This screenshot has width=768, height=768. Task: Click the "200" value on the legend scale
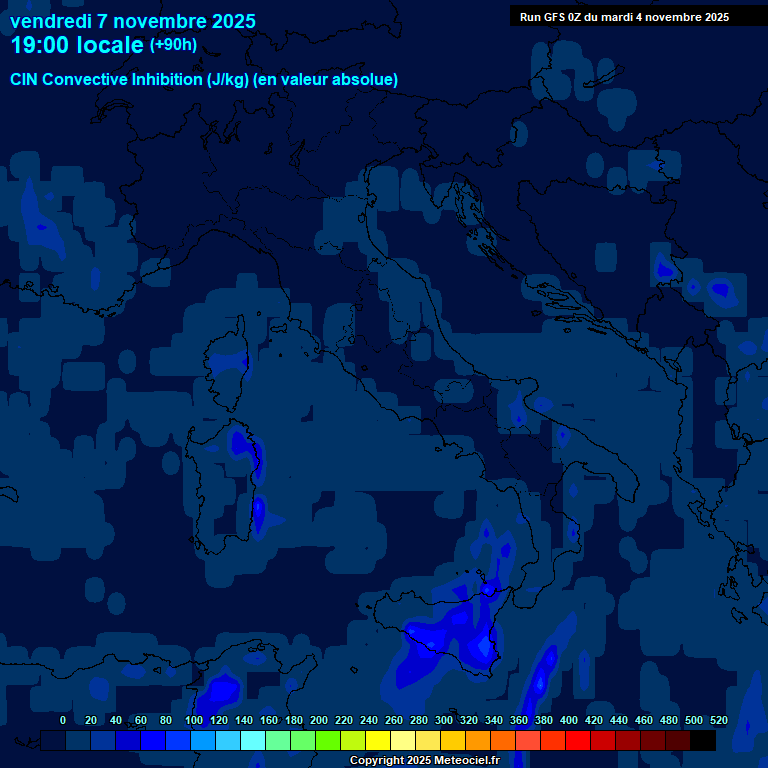[x=319, y=720]
